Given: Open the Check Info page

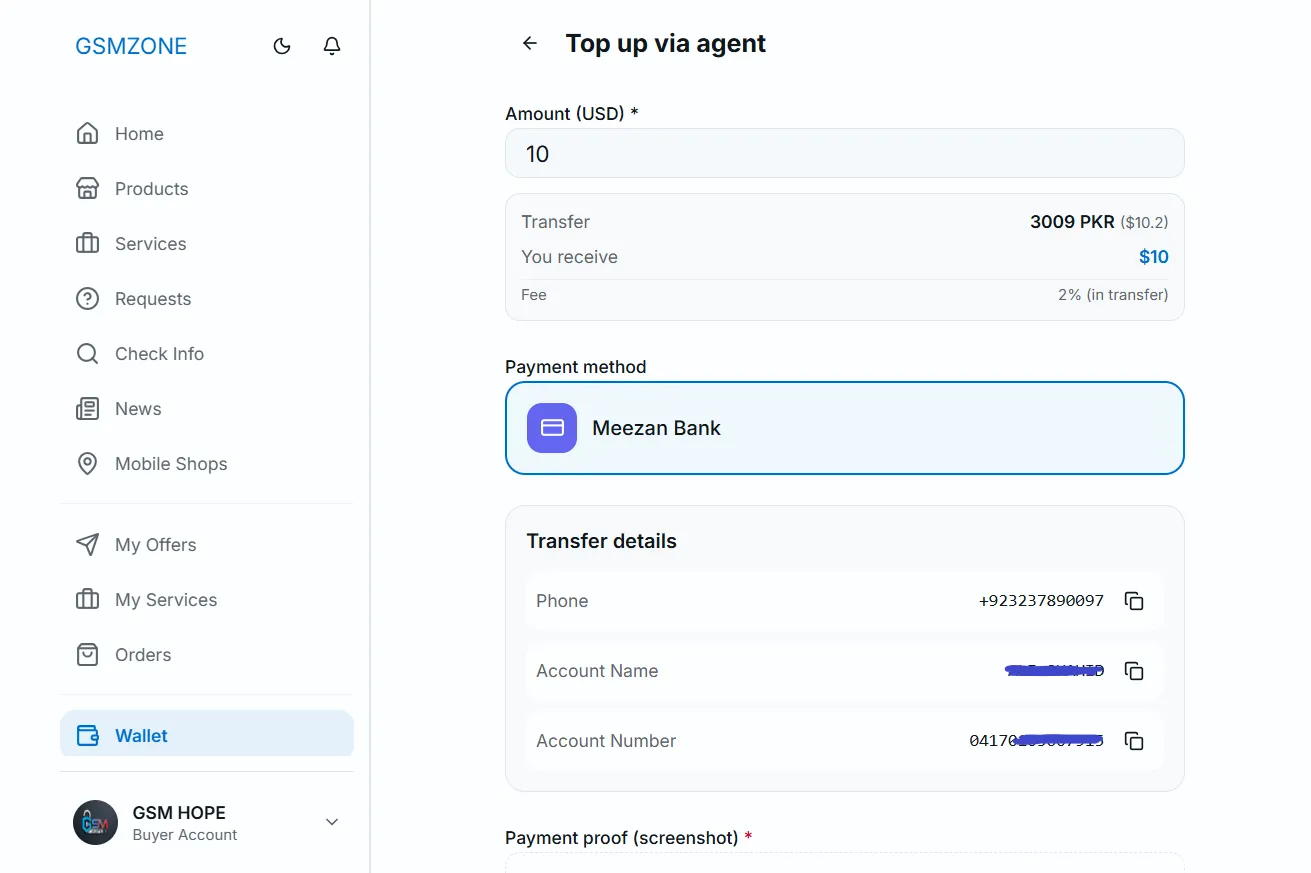Looking at the screenshot, I should coord(159,354).
